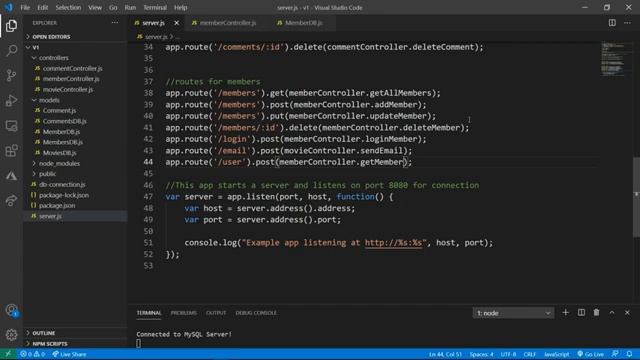Open the Azure view in activity bar
Viewport: 640px width, 360px height.
[x=11, y=176]
